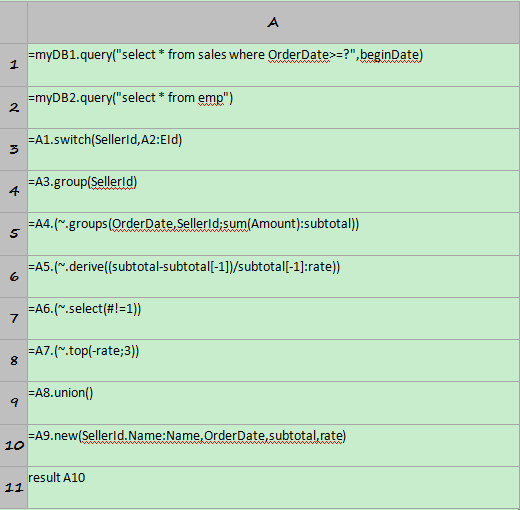The image size is (520, 510).
Task: Select row header 6
Action: point(14,277)
